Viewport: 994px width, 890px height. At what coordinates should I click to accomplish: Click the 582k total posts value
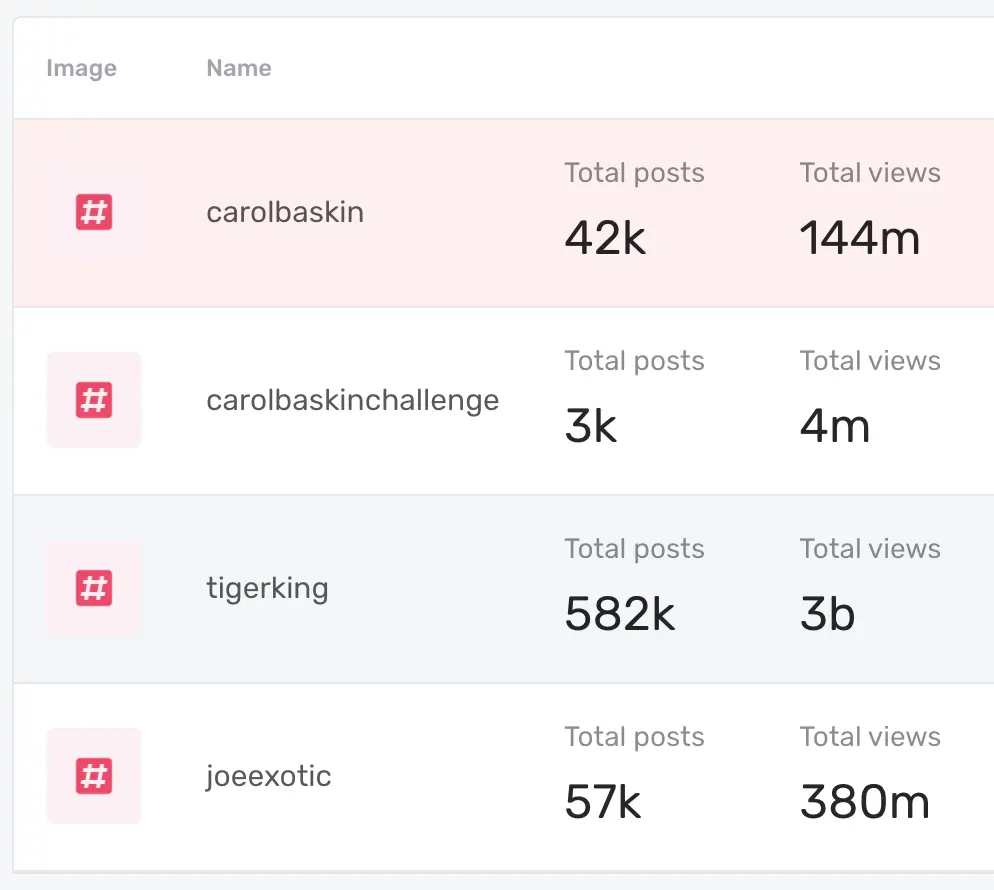619,614
